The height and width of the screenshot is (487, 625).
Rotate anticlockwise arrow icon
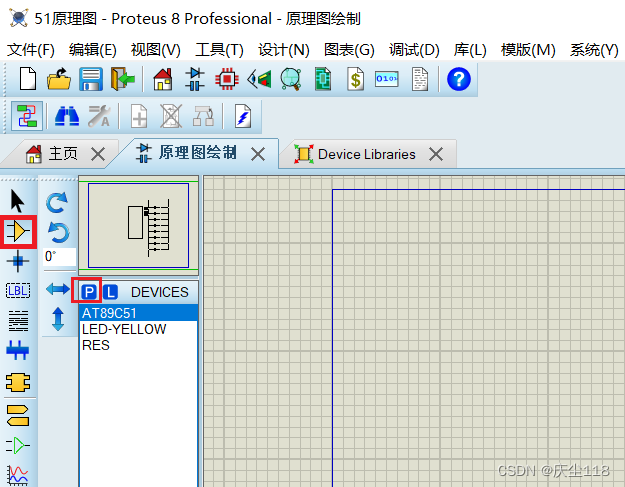[x=58, y=232]
